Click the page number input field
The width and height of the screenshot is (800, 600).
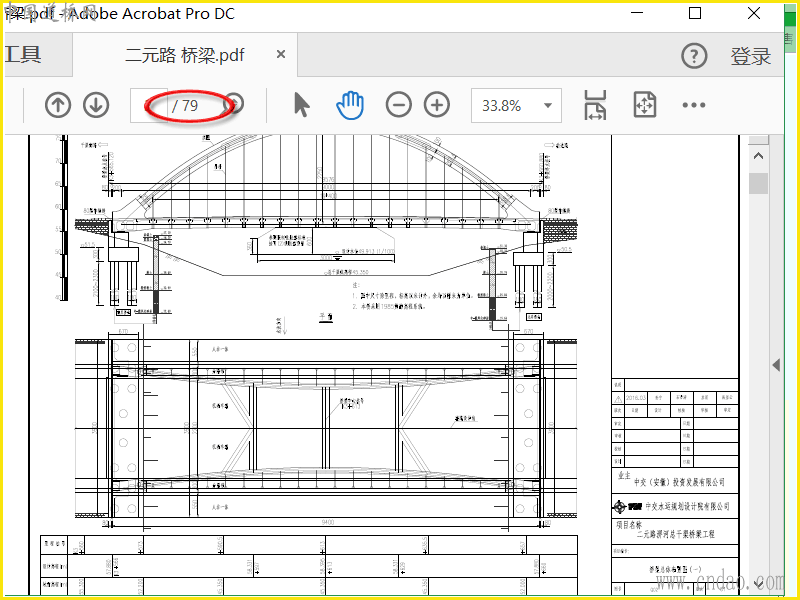pyautogui.click(x=149, y=106)
